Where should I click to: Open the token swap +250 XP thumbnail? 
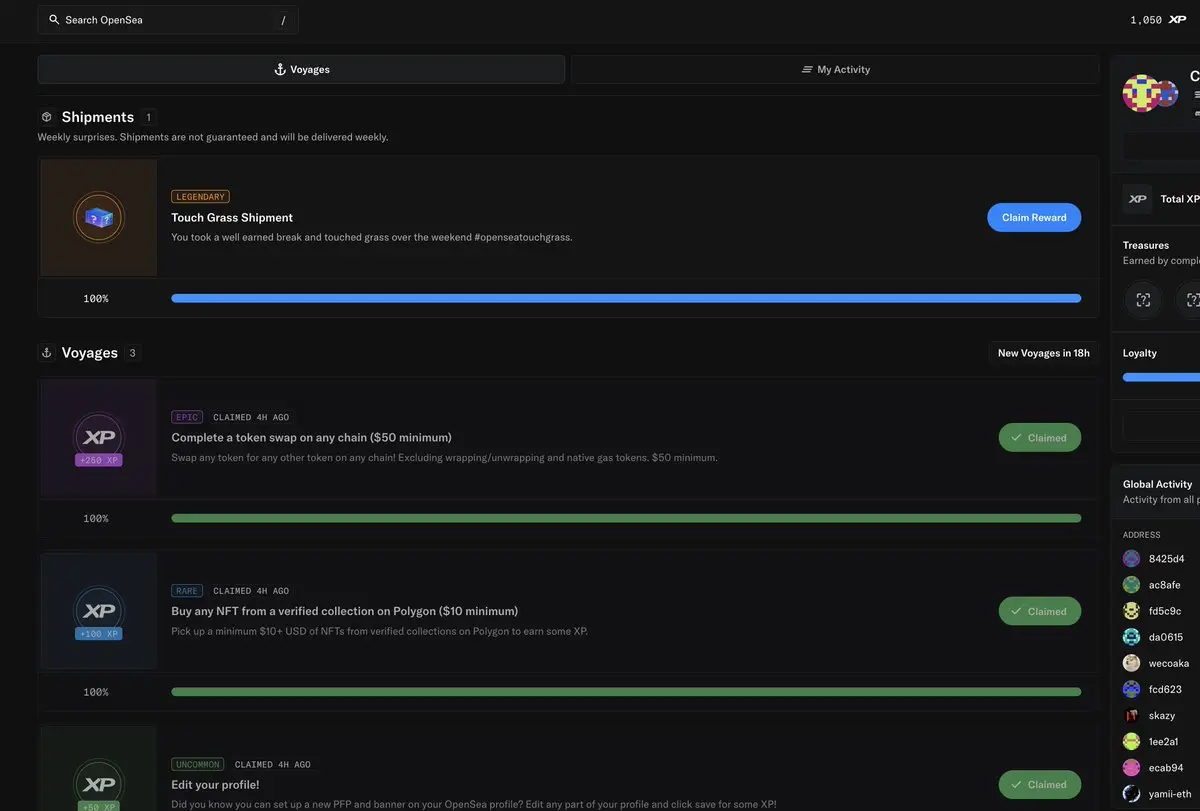point(99,438)
